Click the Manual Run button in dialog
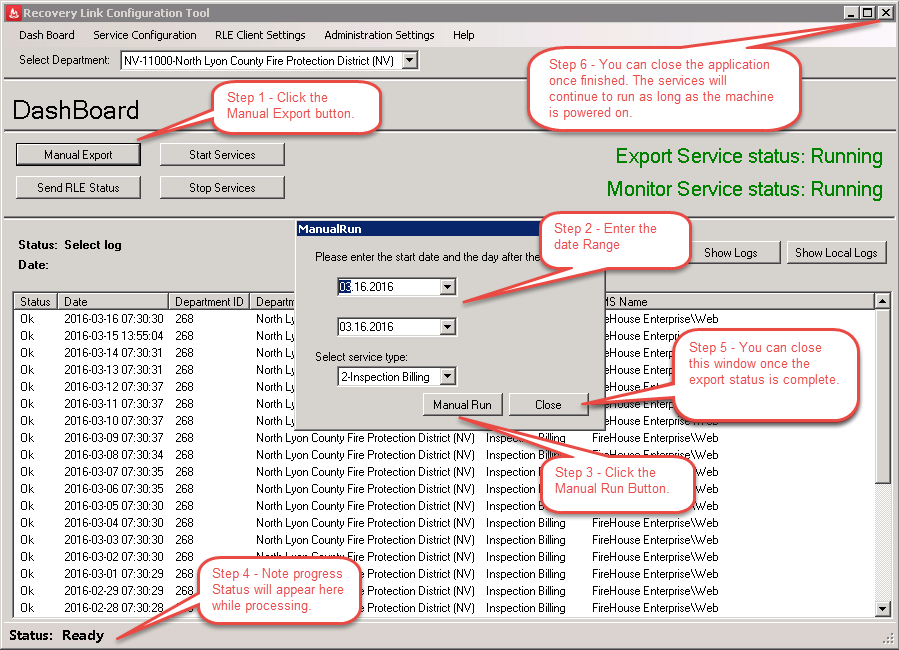This screenshot has height=650, width=899. pos(462,405)
